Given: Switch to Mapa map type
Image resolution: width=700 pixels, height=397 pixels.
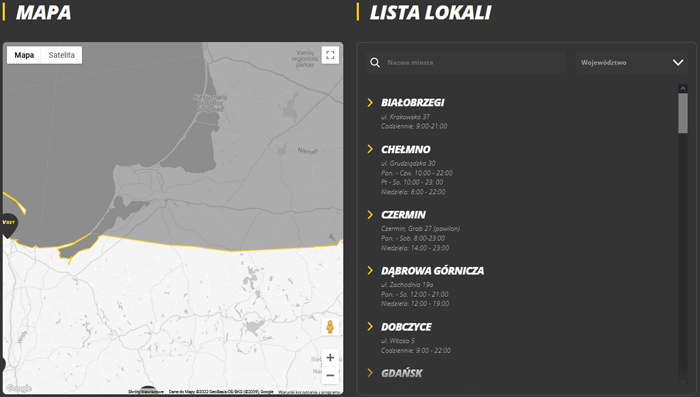Looking at the screenshot, I should pyautogui.click(x=24, y=55).
